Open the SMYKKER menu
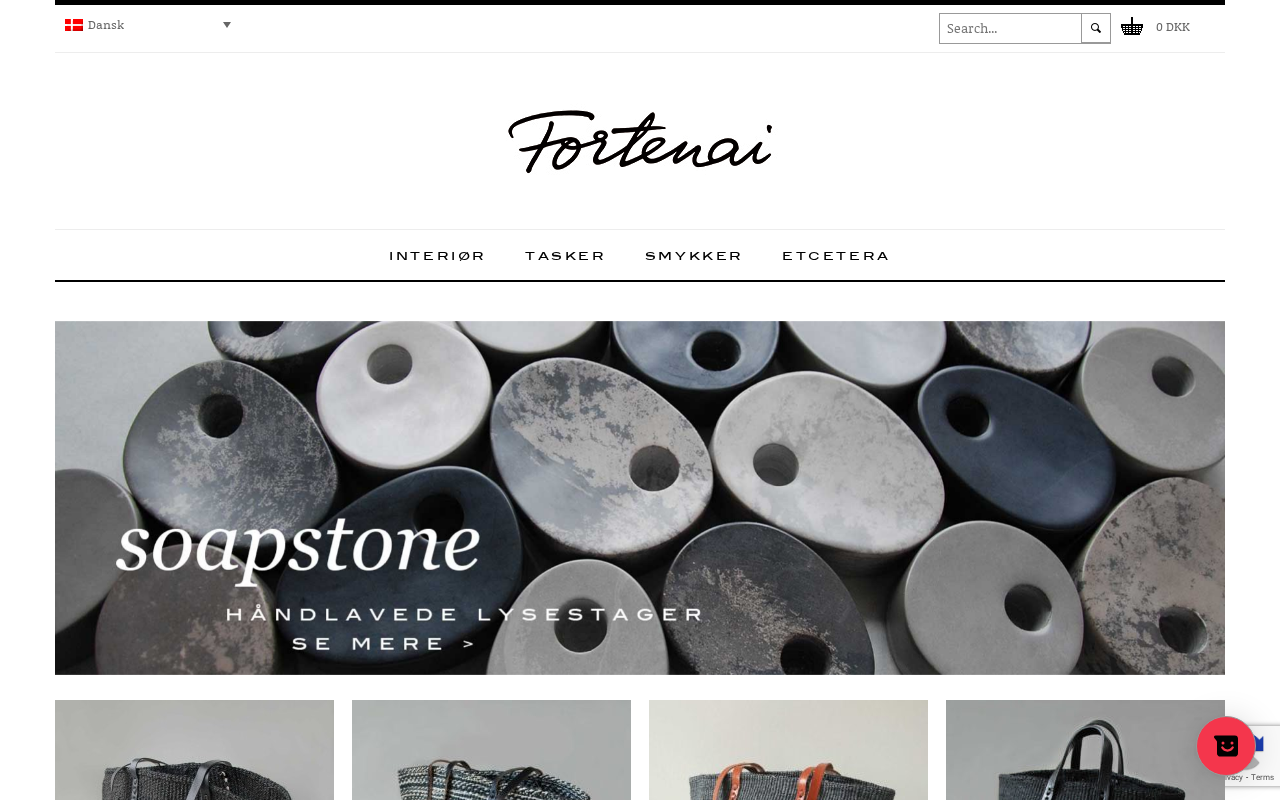Screen dimensions: 1280x800 [x=693, y=256]
